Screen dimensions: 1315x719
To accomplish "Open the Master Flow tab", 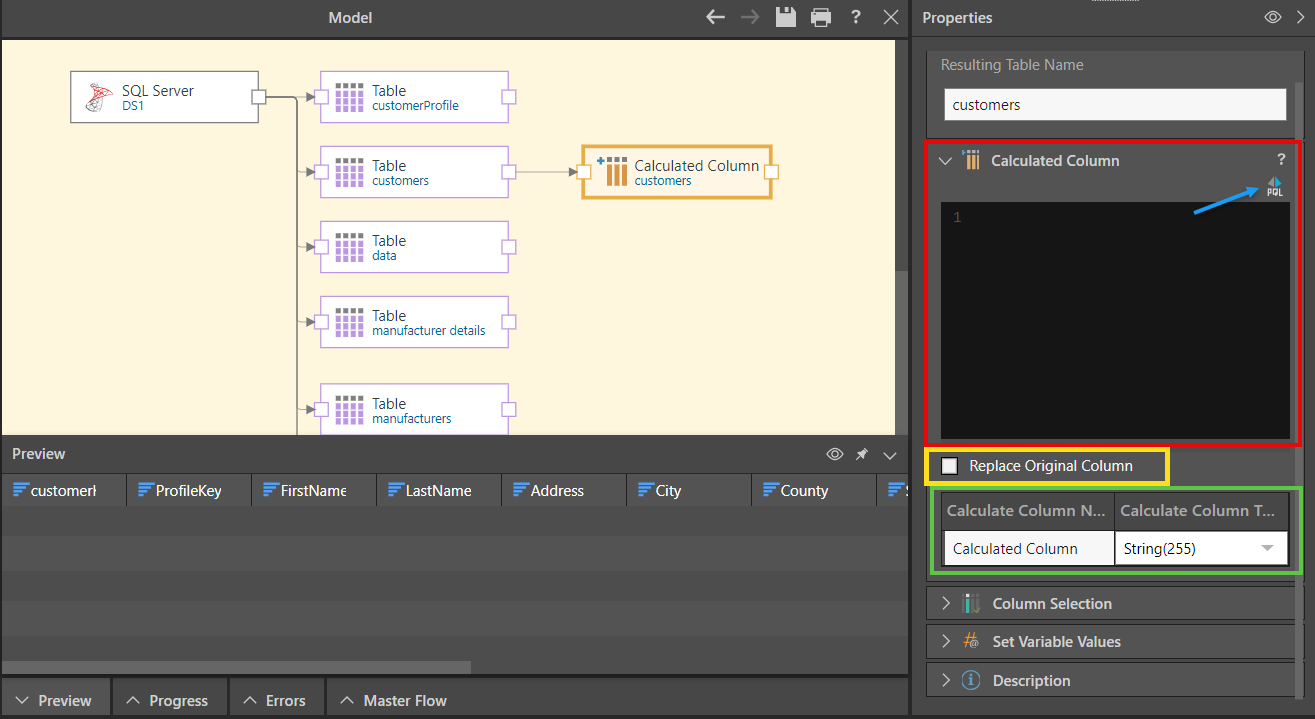I will 393,701.
